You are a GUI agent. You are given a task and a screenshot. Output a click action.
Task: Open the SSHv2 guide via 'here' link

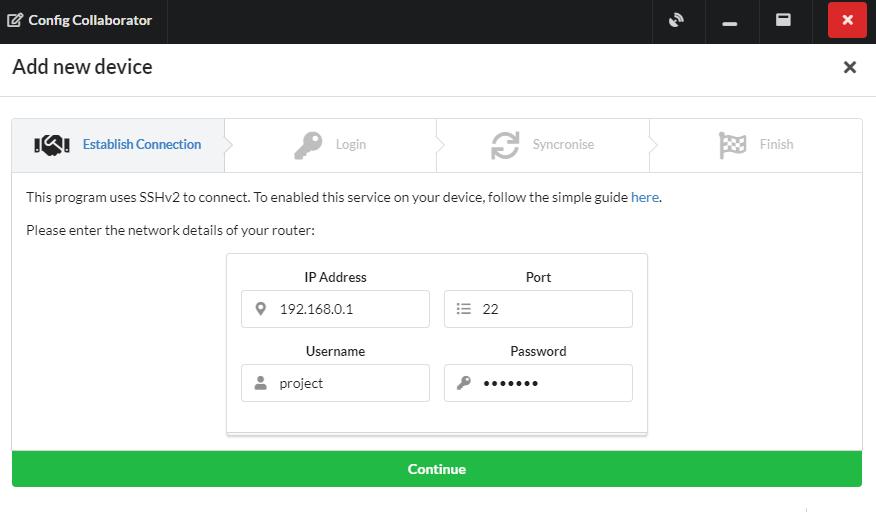pos(645,197)
